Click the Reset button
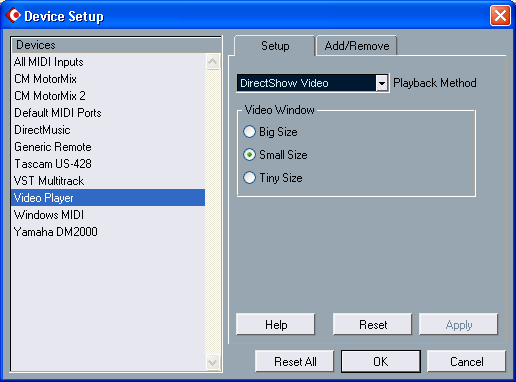Viewport: 516px width, 382px height. pyautogui.click(x=373, y=324)
